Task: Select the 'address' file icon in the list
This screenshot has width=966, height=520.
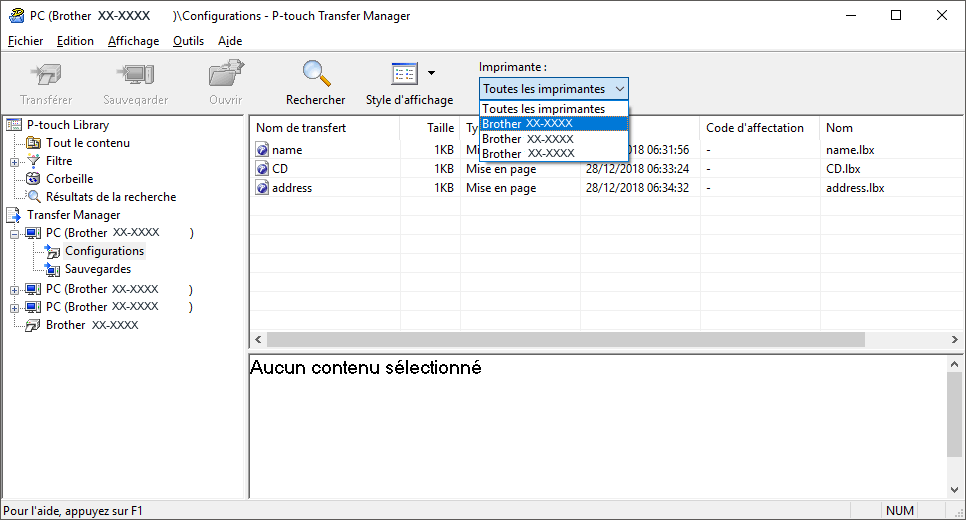Action: (x=262, y=188)
